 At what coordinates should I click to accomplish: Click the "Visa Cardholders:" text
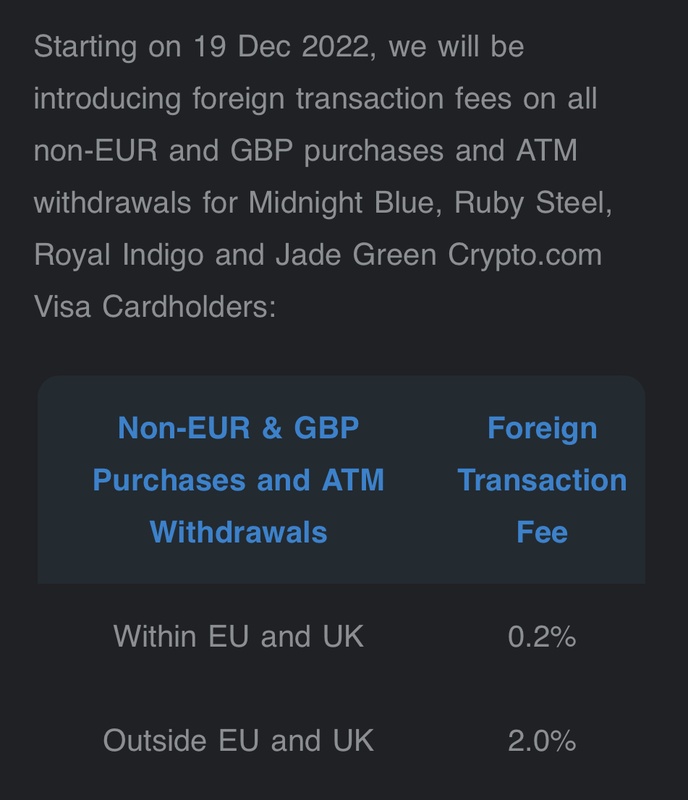(x=154, y=306)
